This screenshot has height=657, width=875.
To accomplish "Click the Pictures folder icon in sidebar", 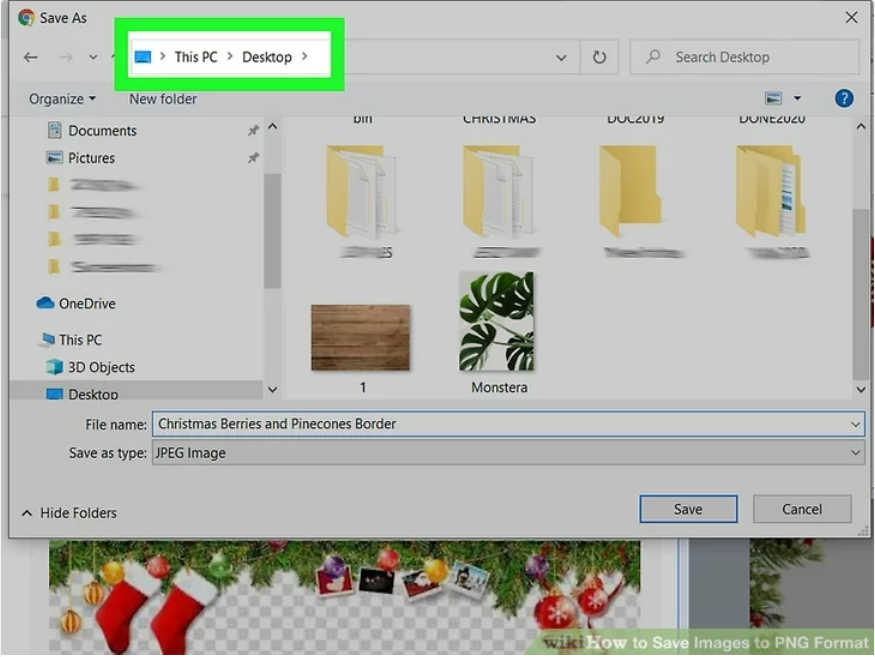I will 54,158.
